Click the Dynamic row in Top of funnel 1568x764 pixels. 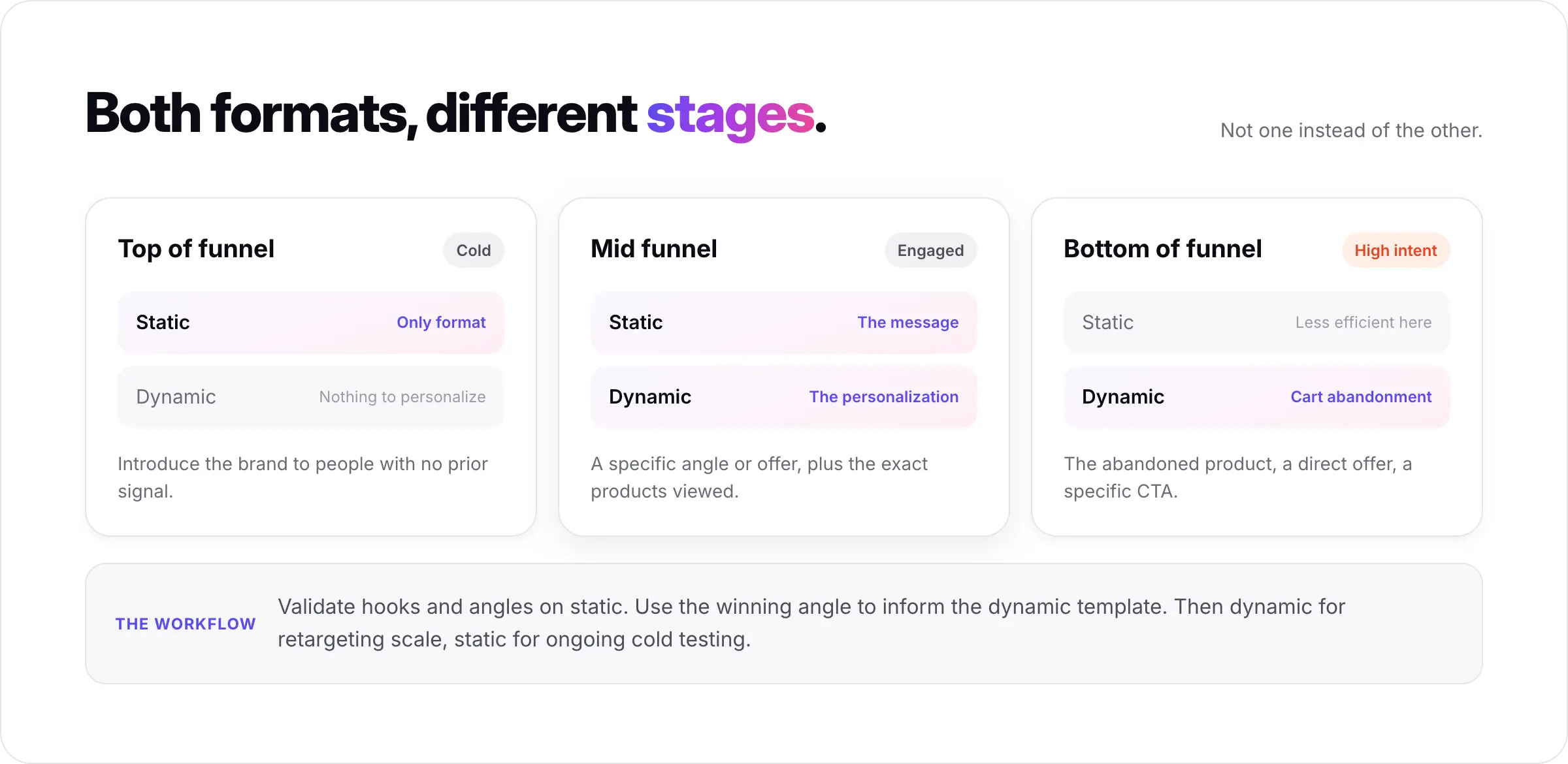pos(311,397)
